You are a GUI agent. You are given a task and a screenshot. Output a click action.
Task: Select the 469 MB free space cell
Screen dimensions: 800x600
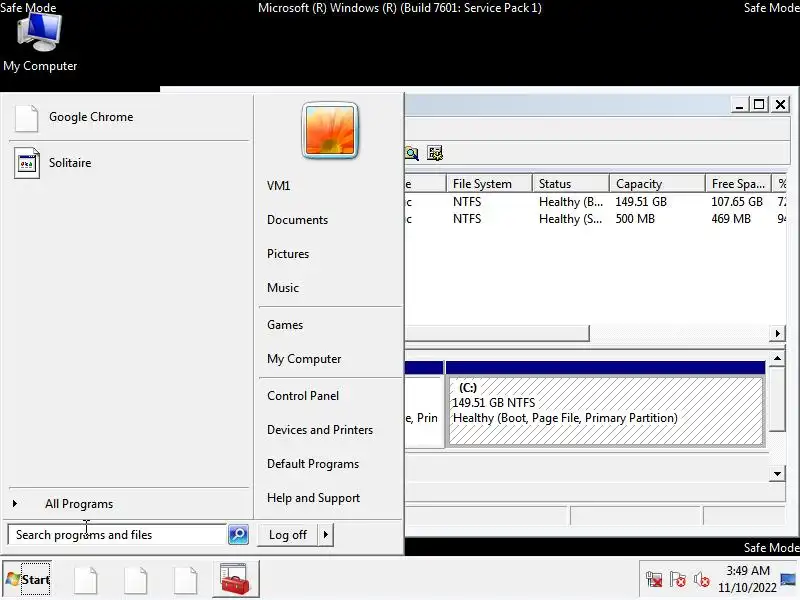click(x=731, y=219)
